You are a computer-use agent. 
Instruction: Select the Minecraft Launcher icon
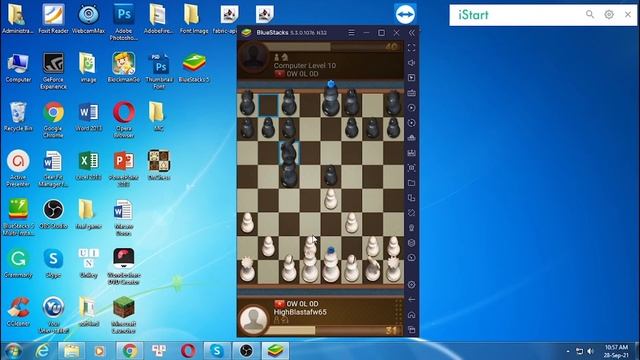[124, 315]
